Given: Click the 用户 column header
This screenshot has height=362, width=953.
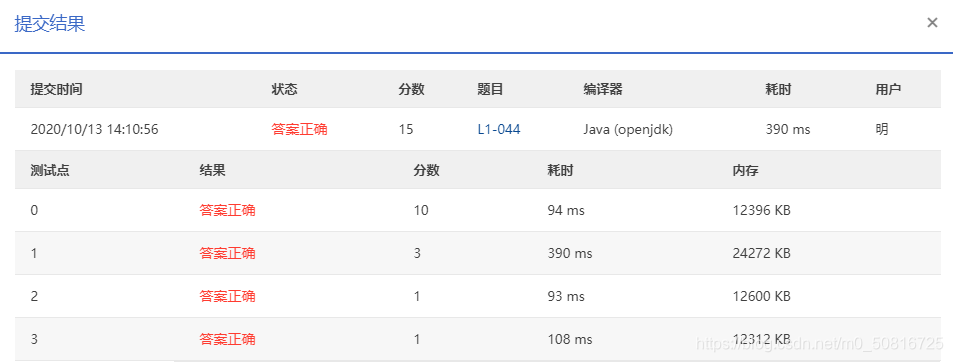Looking at the screenshot, I should pyautogui.click(x=888, y=89).
